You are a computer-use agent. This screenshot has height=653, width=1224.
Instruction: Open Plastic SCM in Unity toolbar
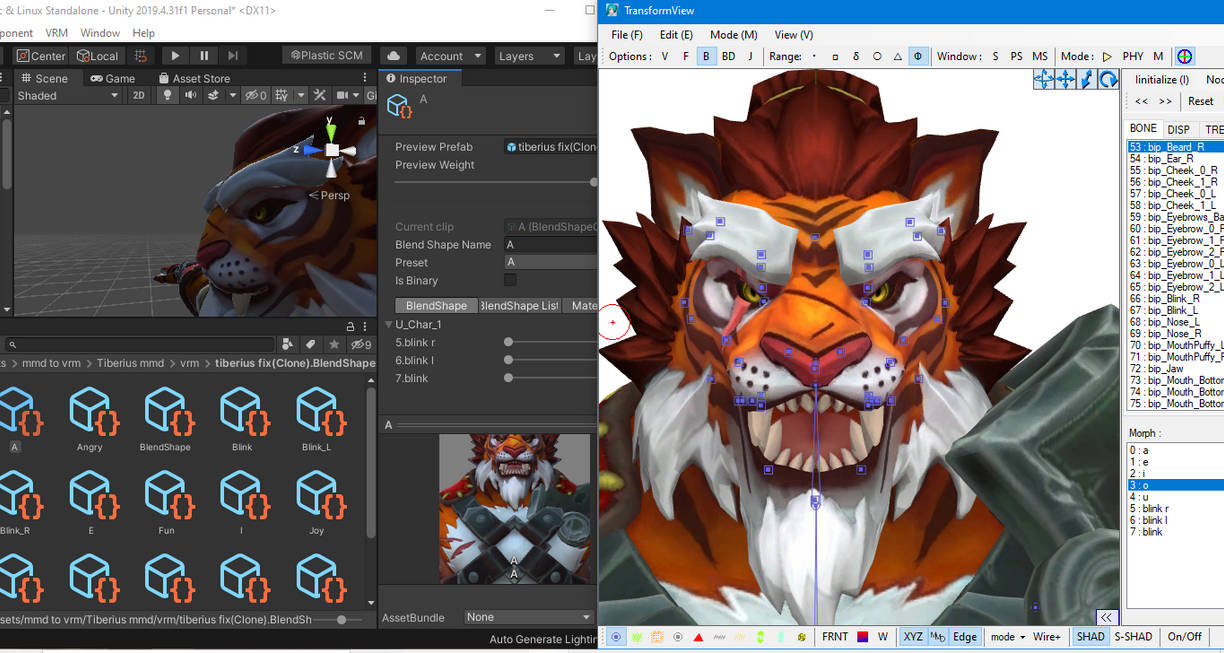327,56
